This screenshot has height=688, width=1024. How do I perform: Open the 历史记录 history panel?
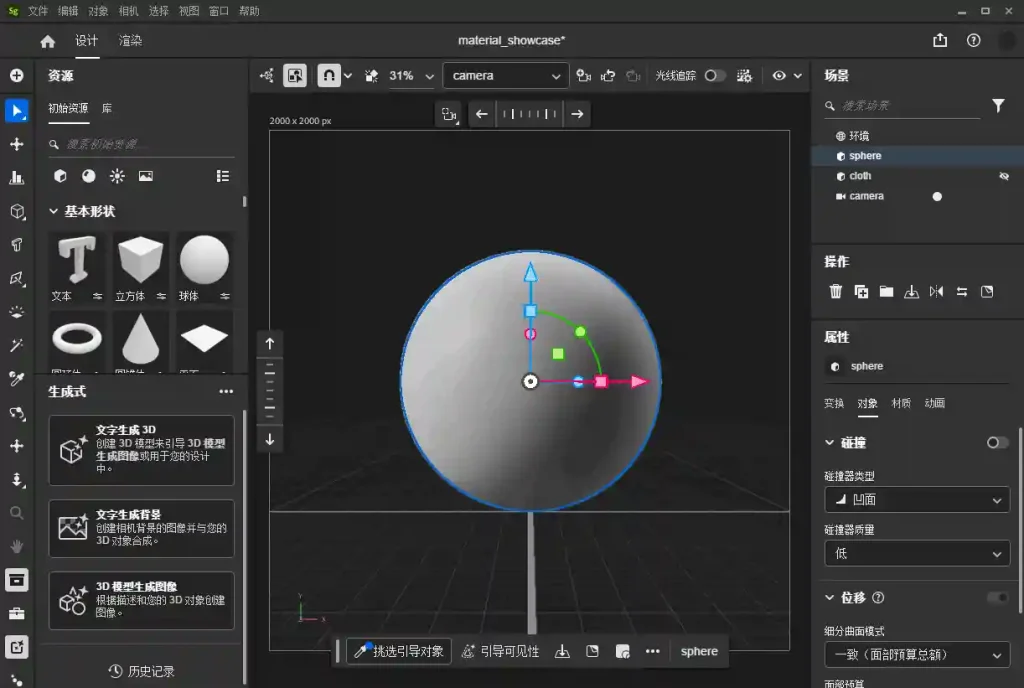tap(140, 672)
